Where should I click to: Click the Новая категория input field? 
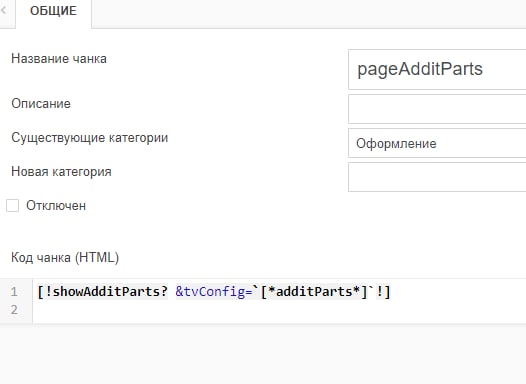click(x=437, y=177)
